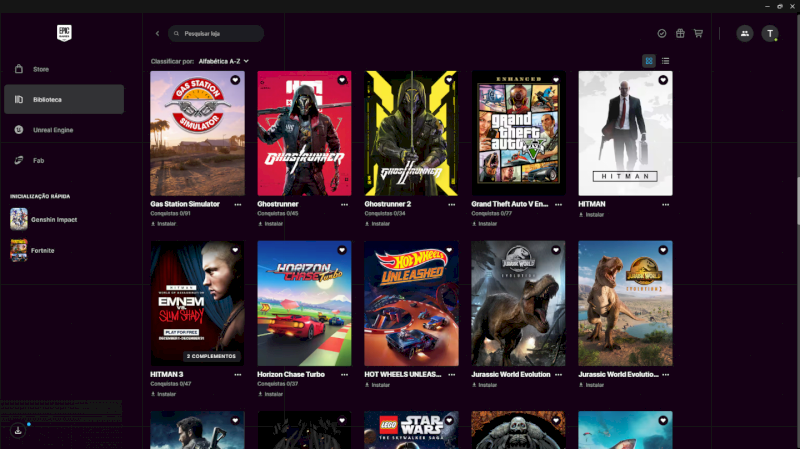Navigate to Store in the sidebar
Viewport: 800px width, 449px height.
[x=41, y=69]
